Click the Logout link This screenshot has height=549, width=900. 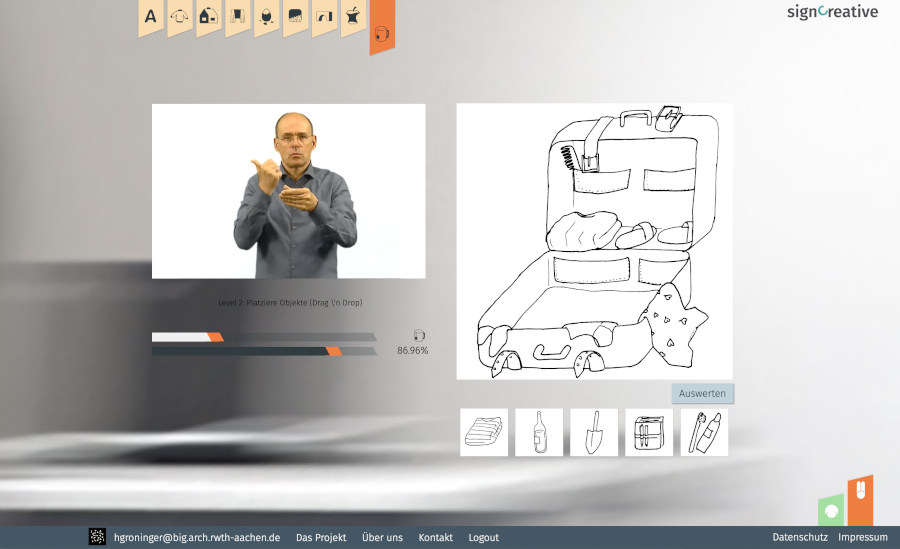pyautogui.click(x=483, y=538)
